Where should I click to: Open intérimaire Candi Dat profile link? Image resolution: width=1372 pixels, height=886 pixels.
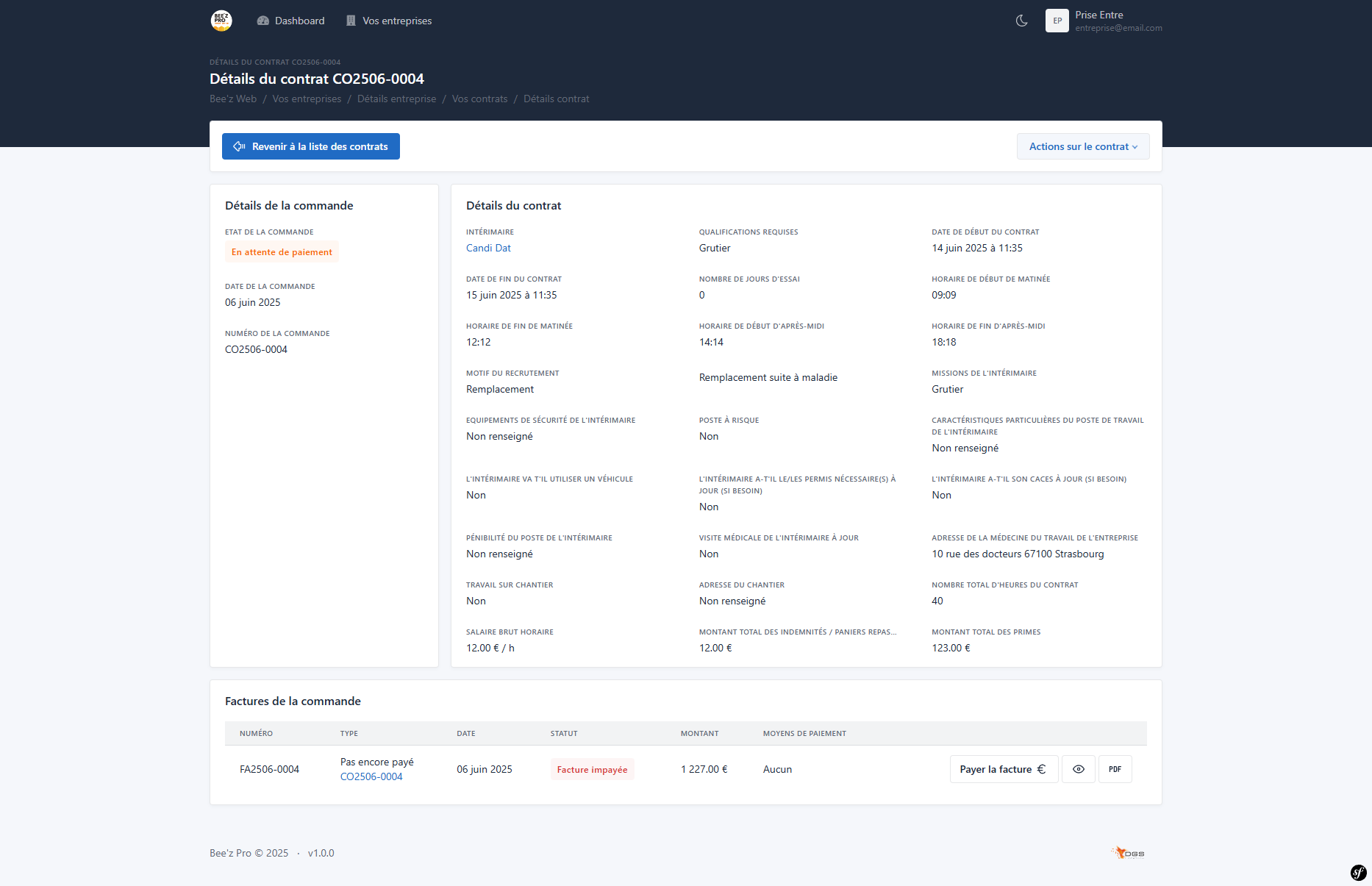click(x=488, y=248)
